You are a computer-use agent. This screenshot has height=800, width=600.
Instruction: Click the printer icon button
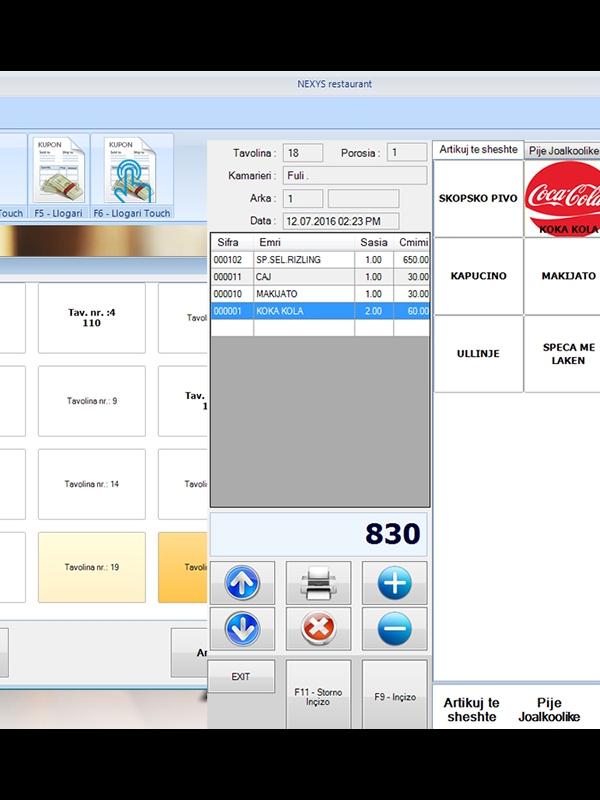pyautogui.click(x=318, y=582)
